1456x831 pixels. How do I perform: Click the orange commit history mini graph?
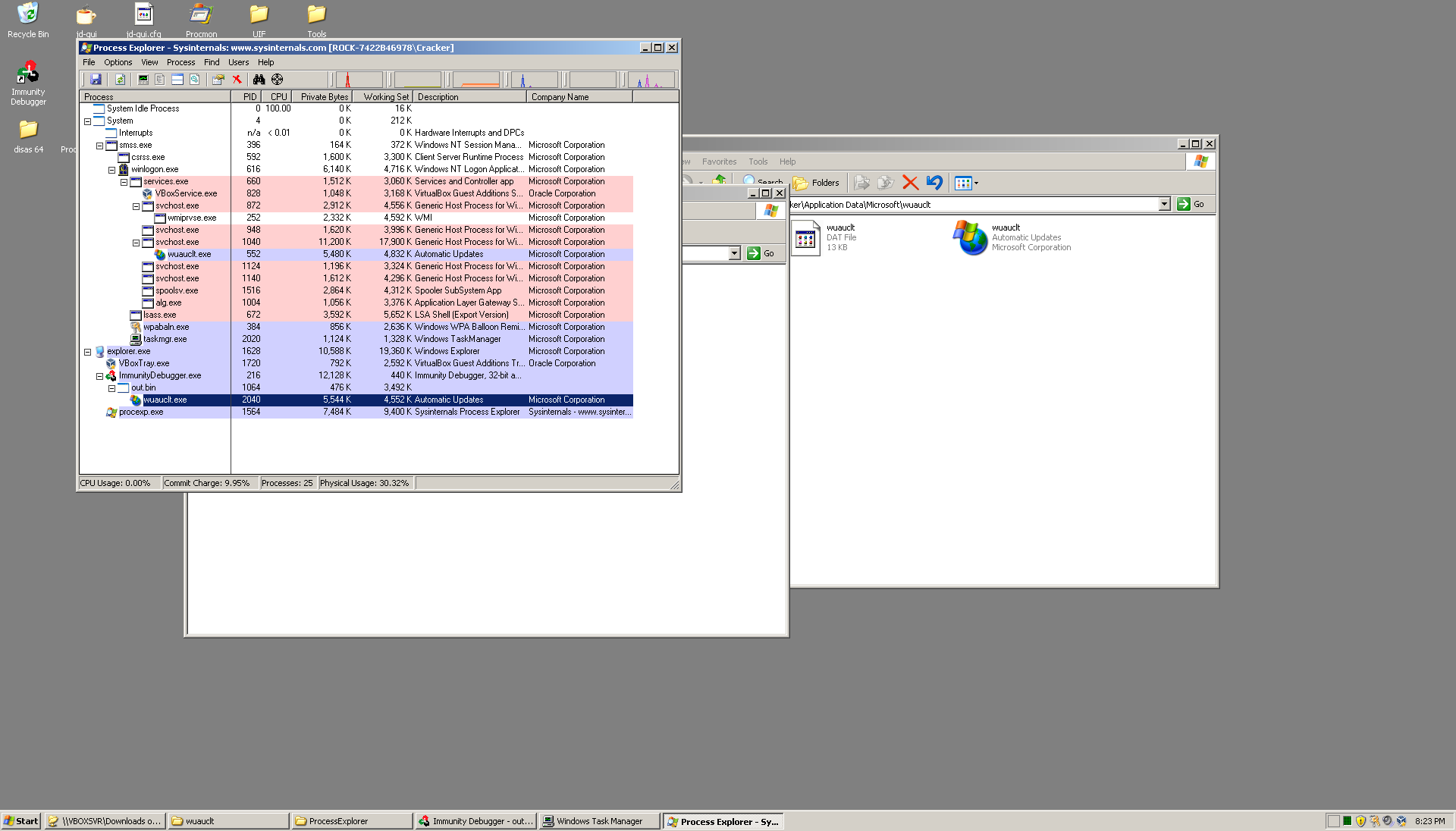[476, 80]
